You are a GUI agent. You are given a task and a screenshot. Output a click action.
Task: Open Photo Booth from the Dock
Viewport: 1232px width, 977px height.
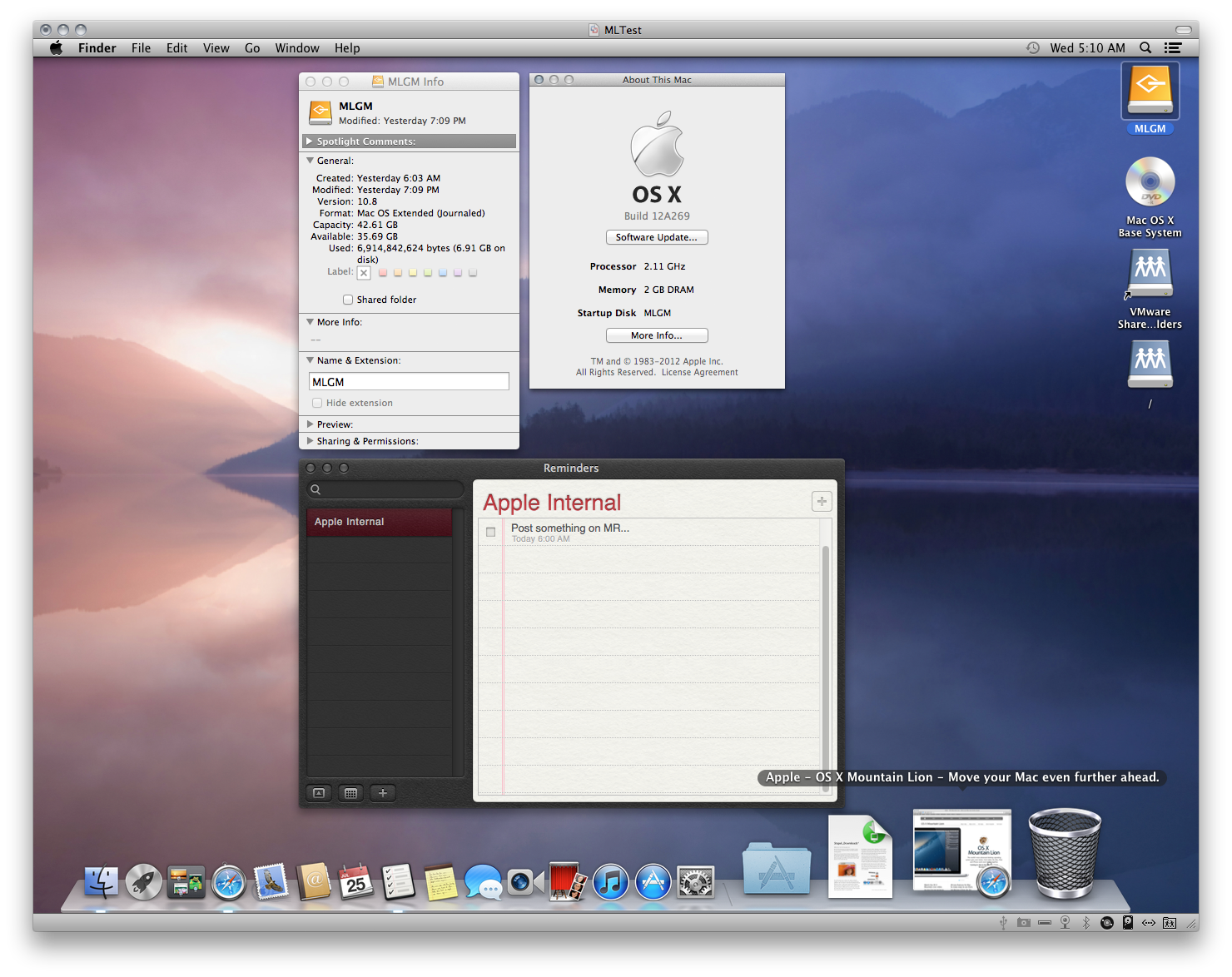(x=568, y=882)
